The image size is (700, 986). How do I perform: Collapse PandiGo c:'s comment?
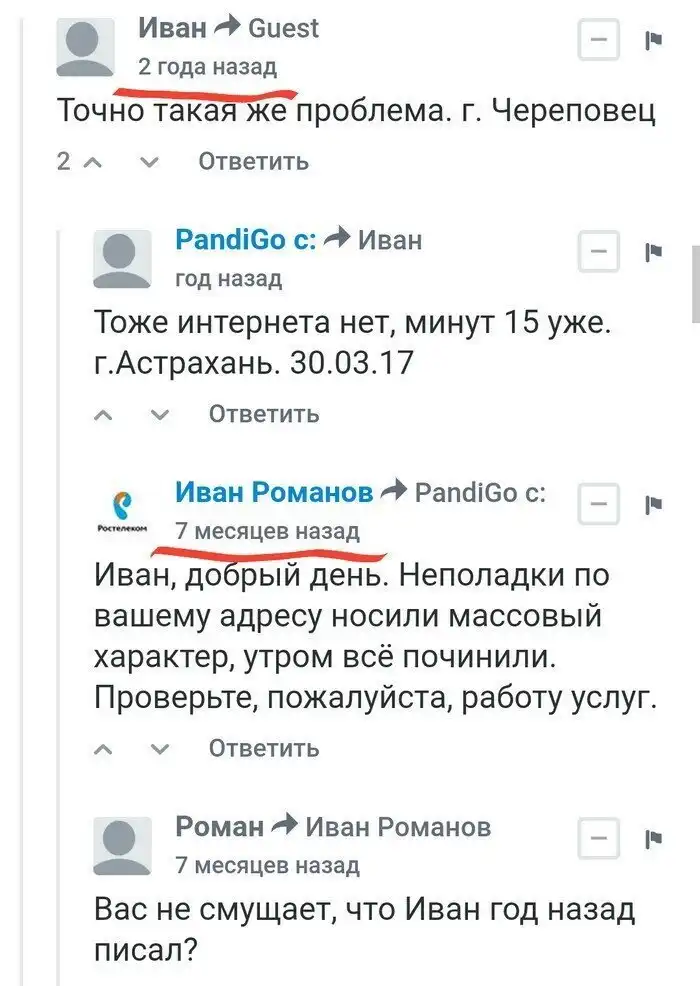599,252
